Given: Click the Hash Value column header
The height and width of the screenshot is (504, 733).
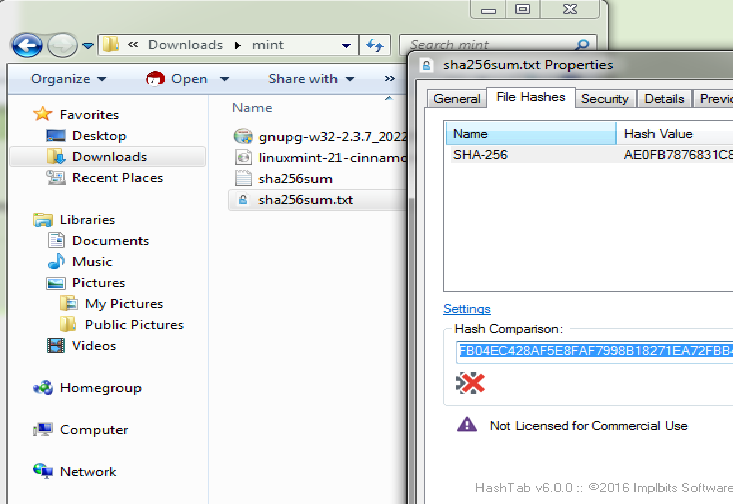Looking at the screenshot, I should [675, 134].
